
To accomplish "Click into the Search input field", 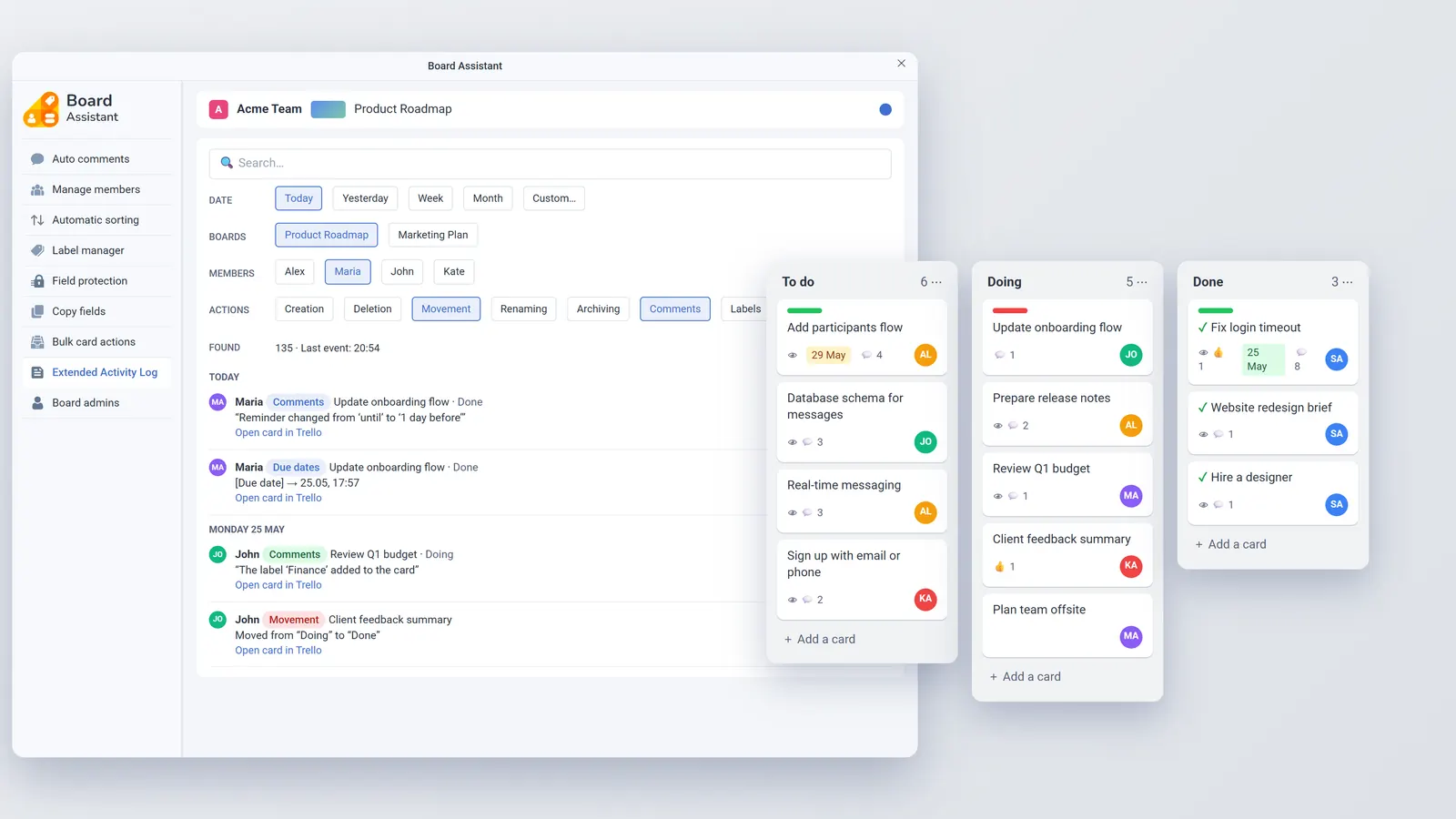I will pos(551,164).
